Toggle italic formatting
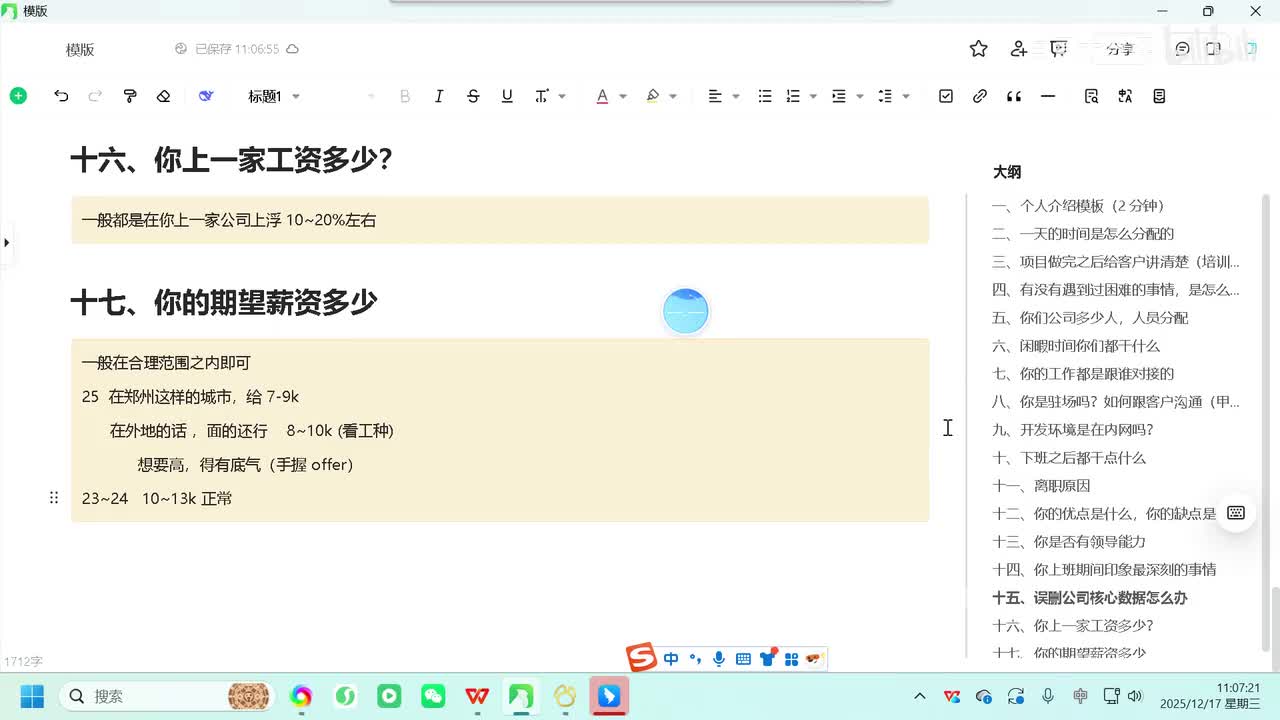 click(x=439, y=96)
